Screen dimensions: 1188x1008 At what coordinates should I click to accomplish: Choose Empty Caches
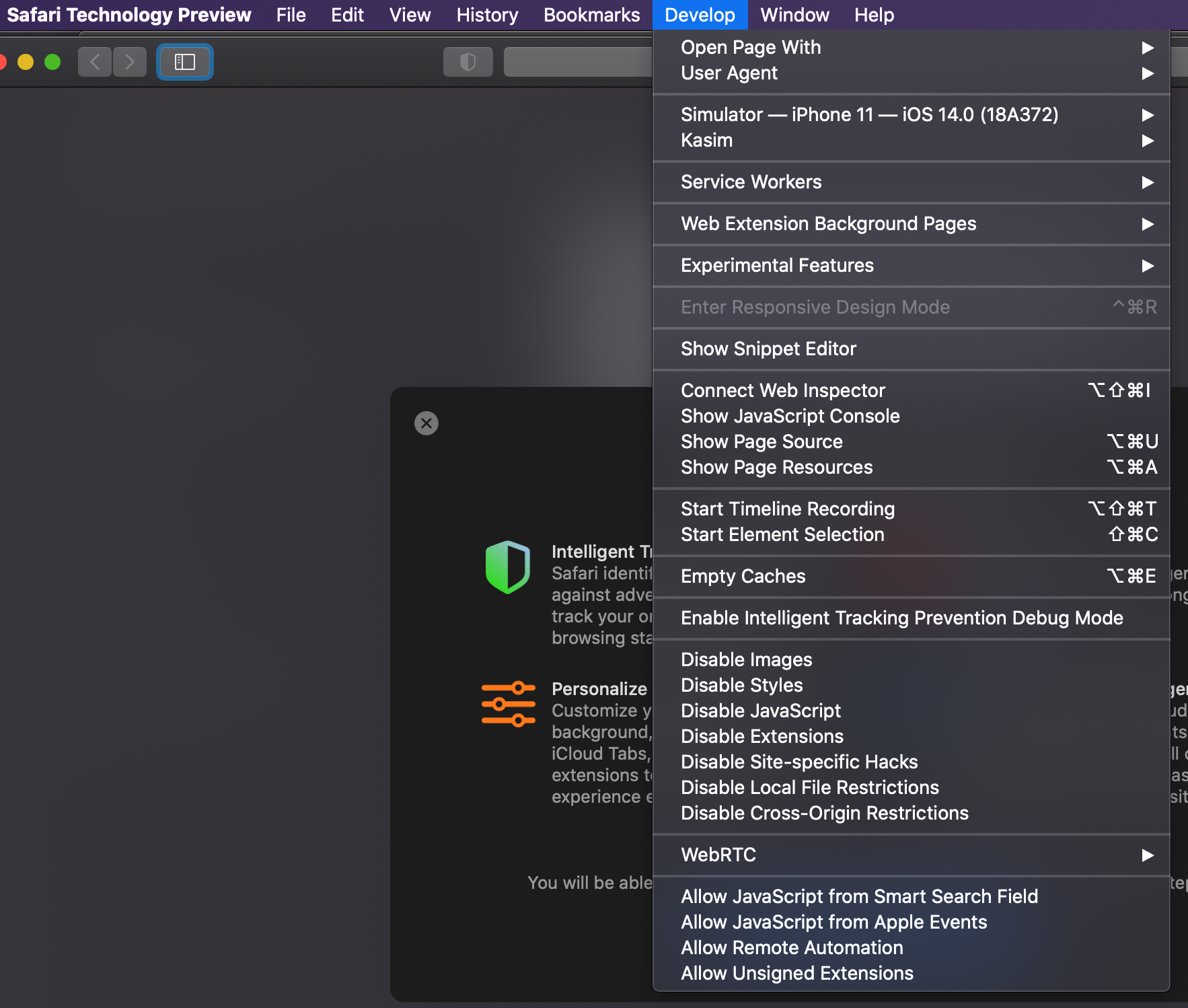(912, 576)
